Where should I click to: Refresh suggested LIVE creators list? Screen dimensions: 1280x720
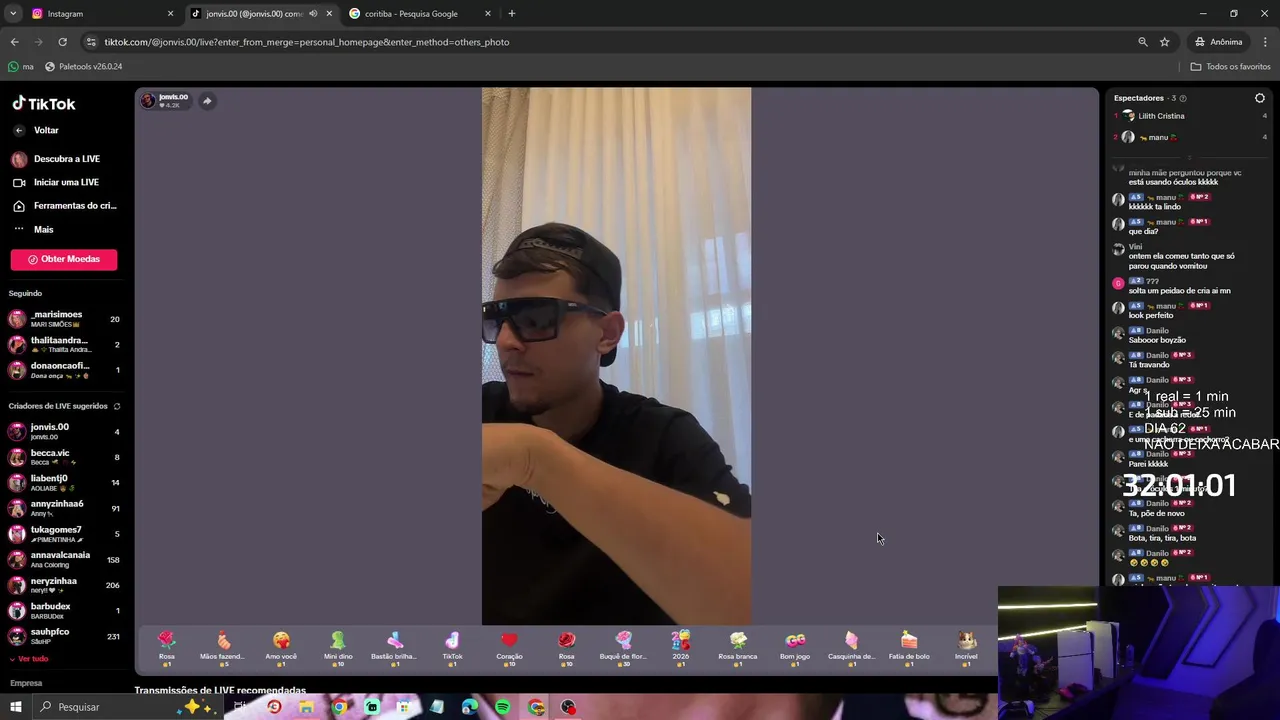[117, 406]
